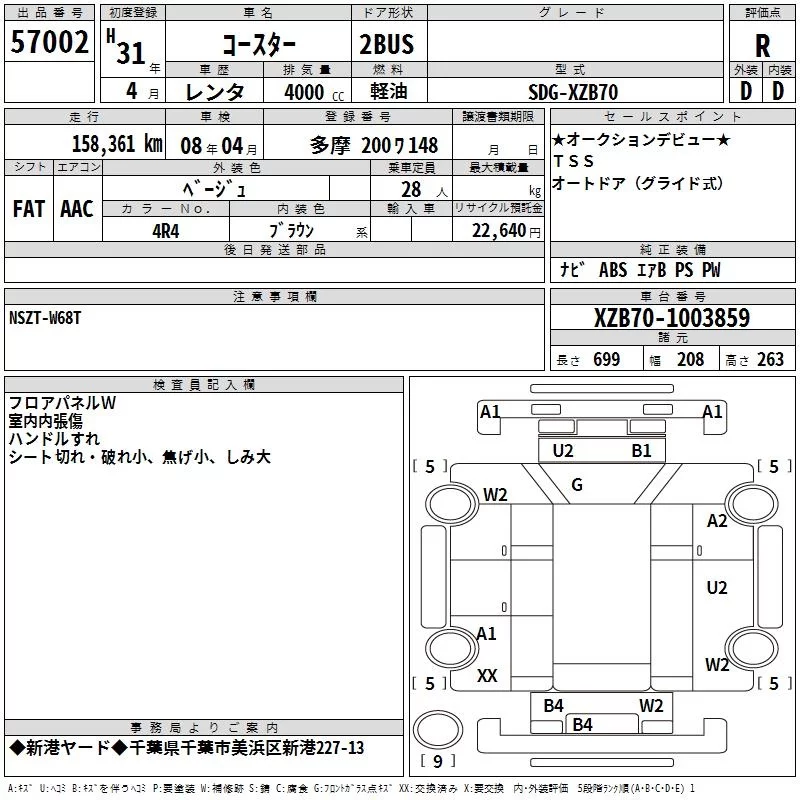Click the air conditioning value AAC

(x=77, y=209)
